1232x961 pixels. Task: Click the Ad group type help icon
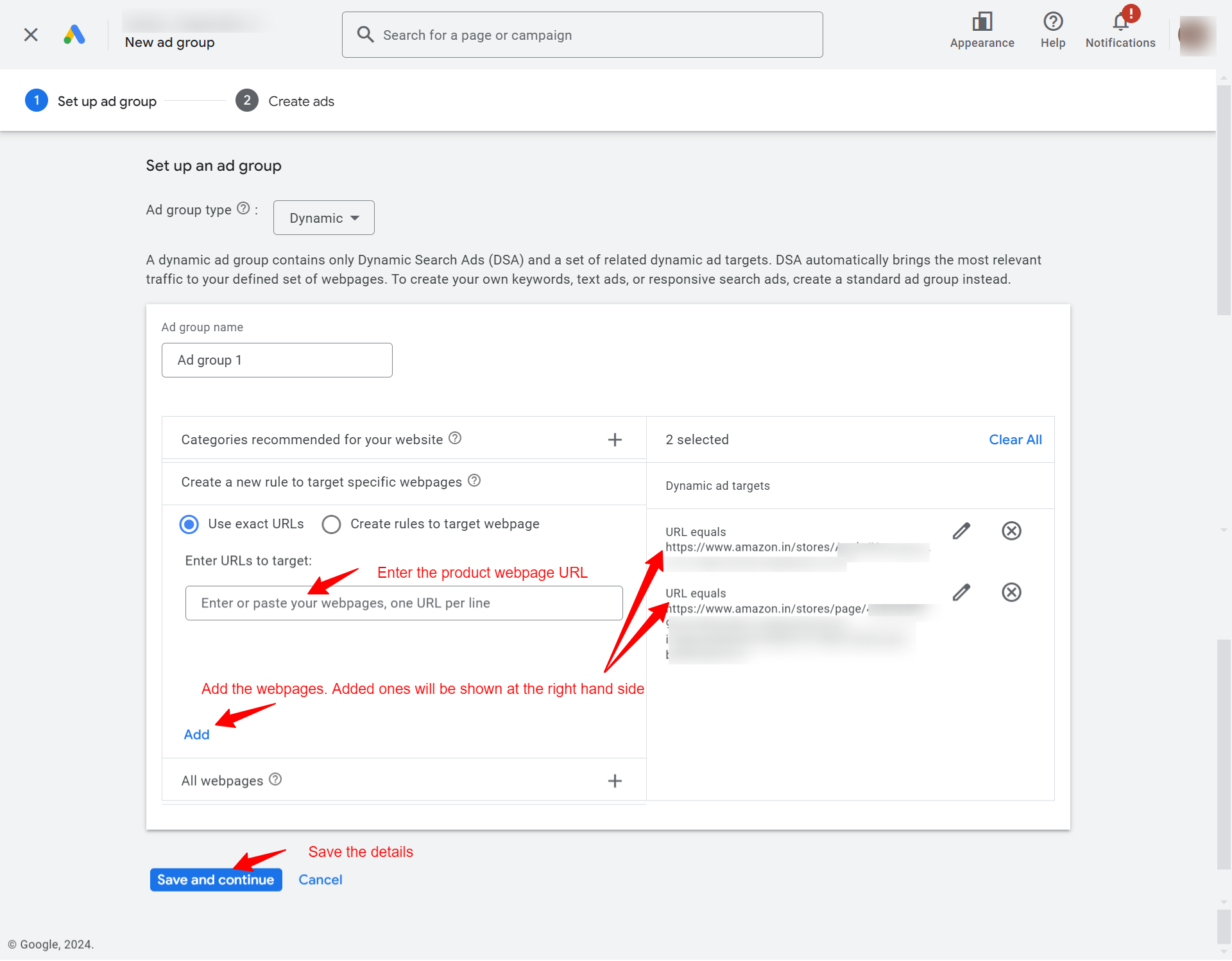(243, 209)
